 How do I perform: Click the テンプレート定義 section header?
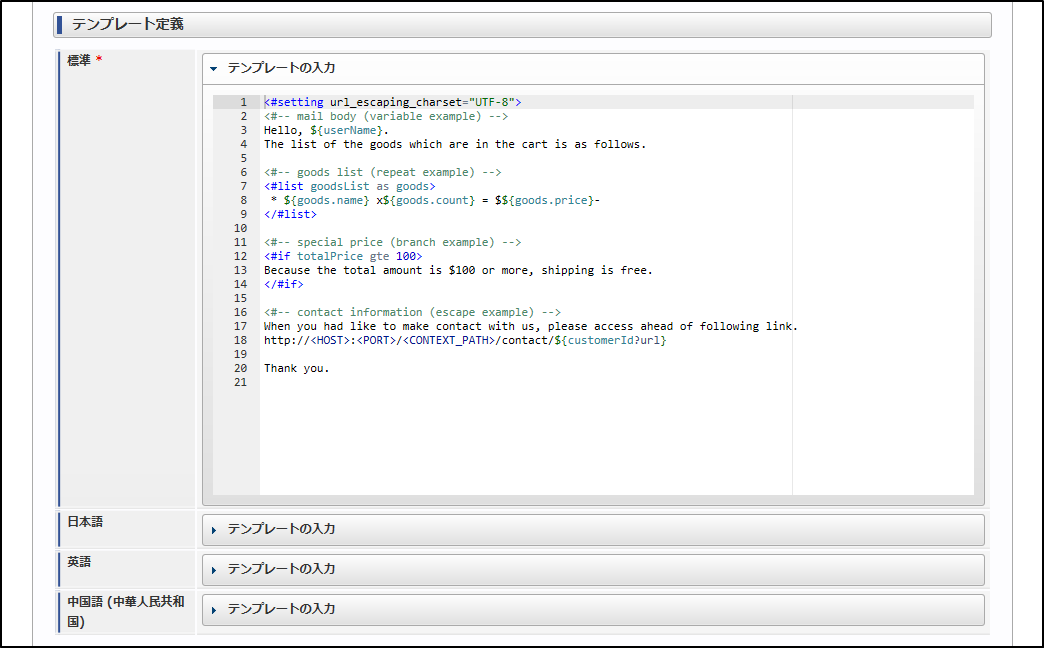coord(523,24)
